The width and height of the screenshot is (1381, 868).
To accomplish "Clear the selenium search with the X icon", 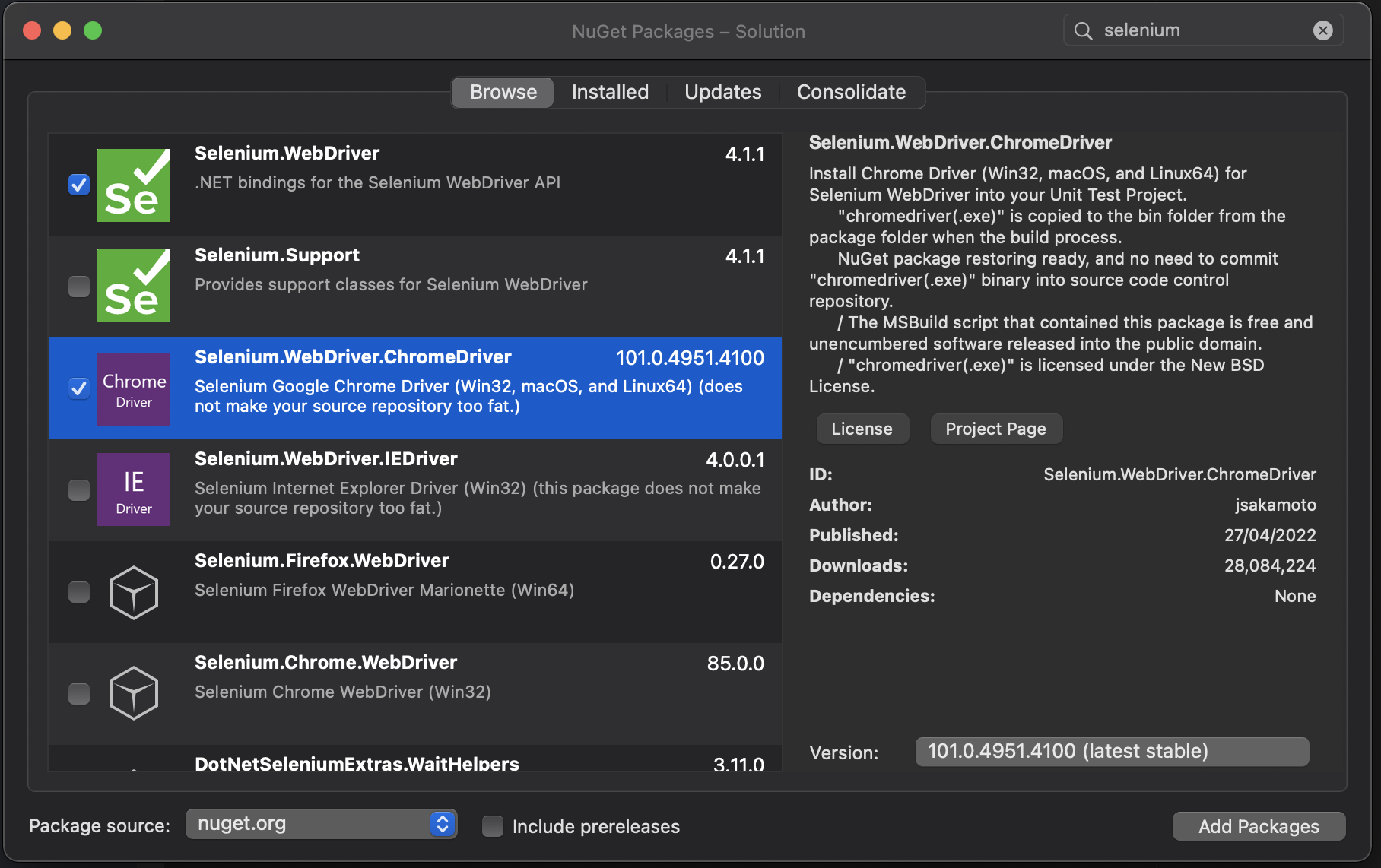I will click(x=1324, y=30).
